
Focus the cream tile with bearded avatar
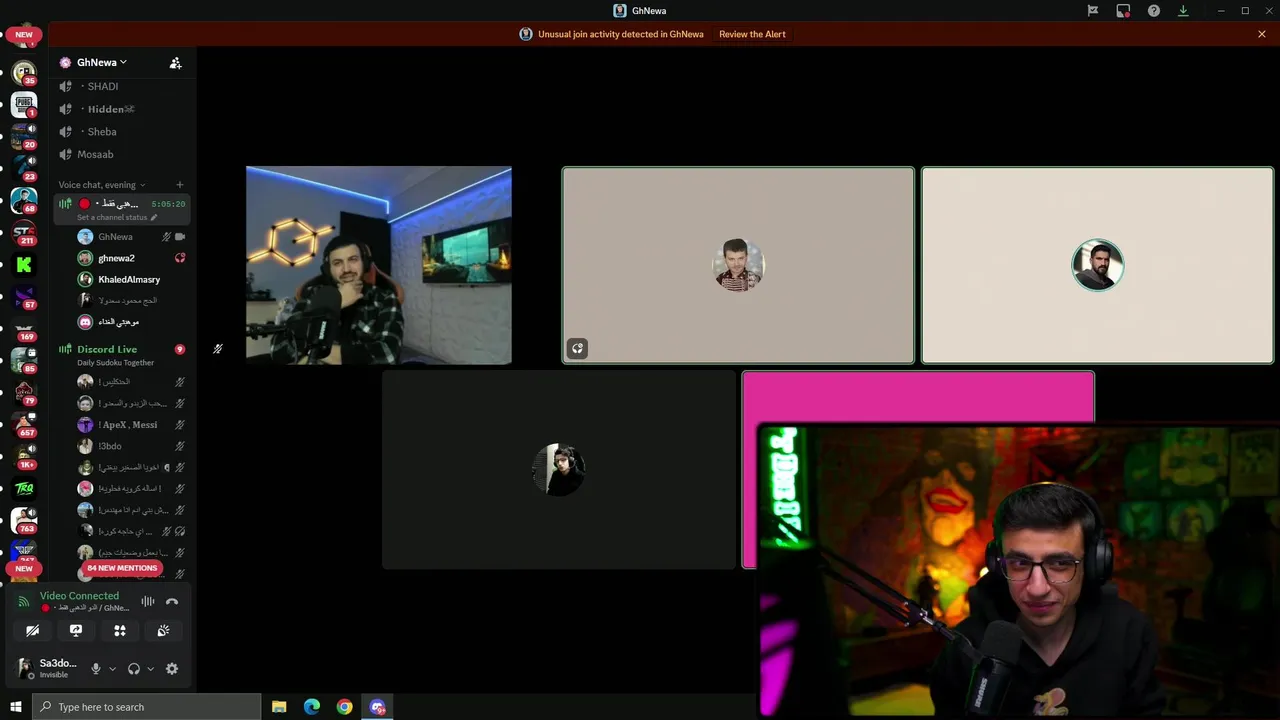pyautogui.click(x=1097, y=265)
